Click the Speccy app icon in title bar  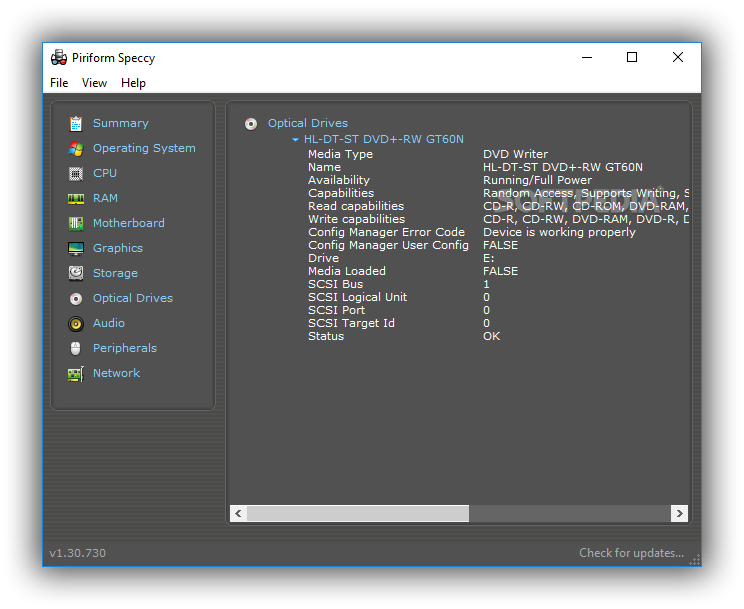pyautogui.click(x=59, y=57)
